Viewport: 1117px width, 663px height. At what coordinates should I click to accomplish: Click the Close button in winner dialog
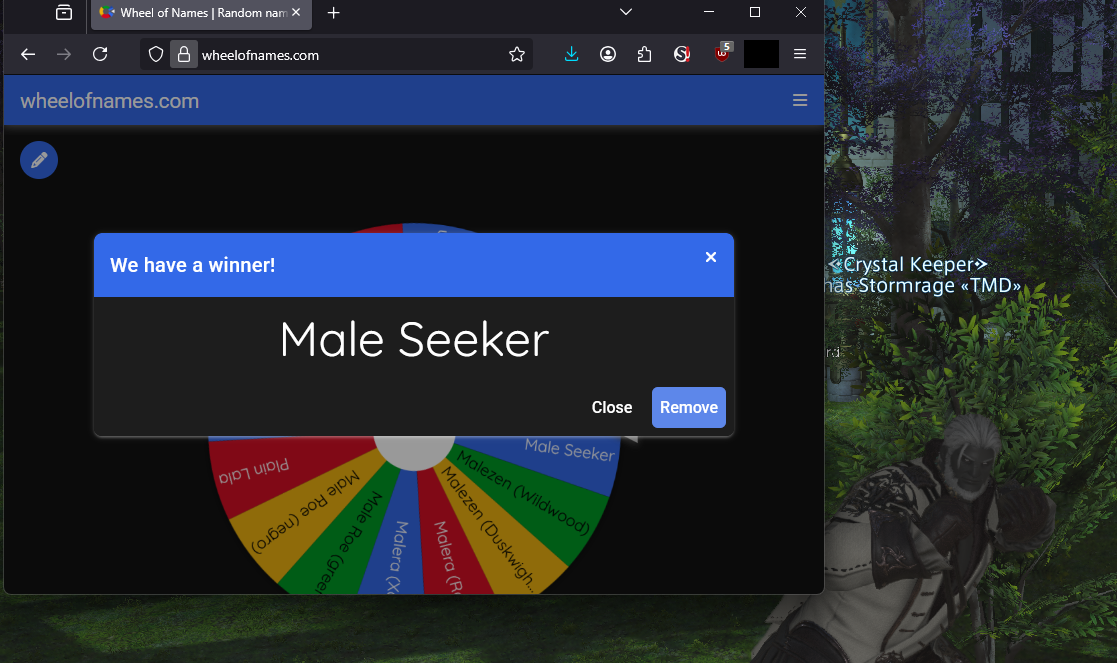(x=612, y=407)
